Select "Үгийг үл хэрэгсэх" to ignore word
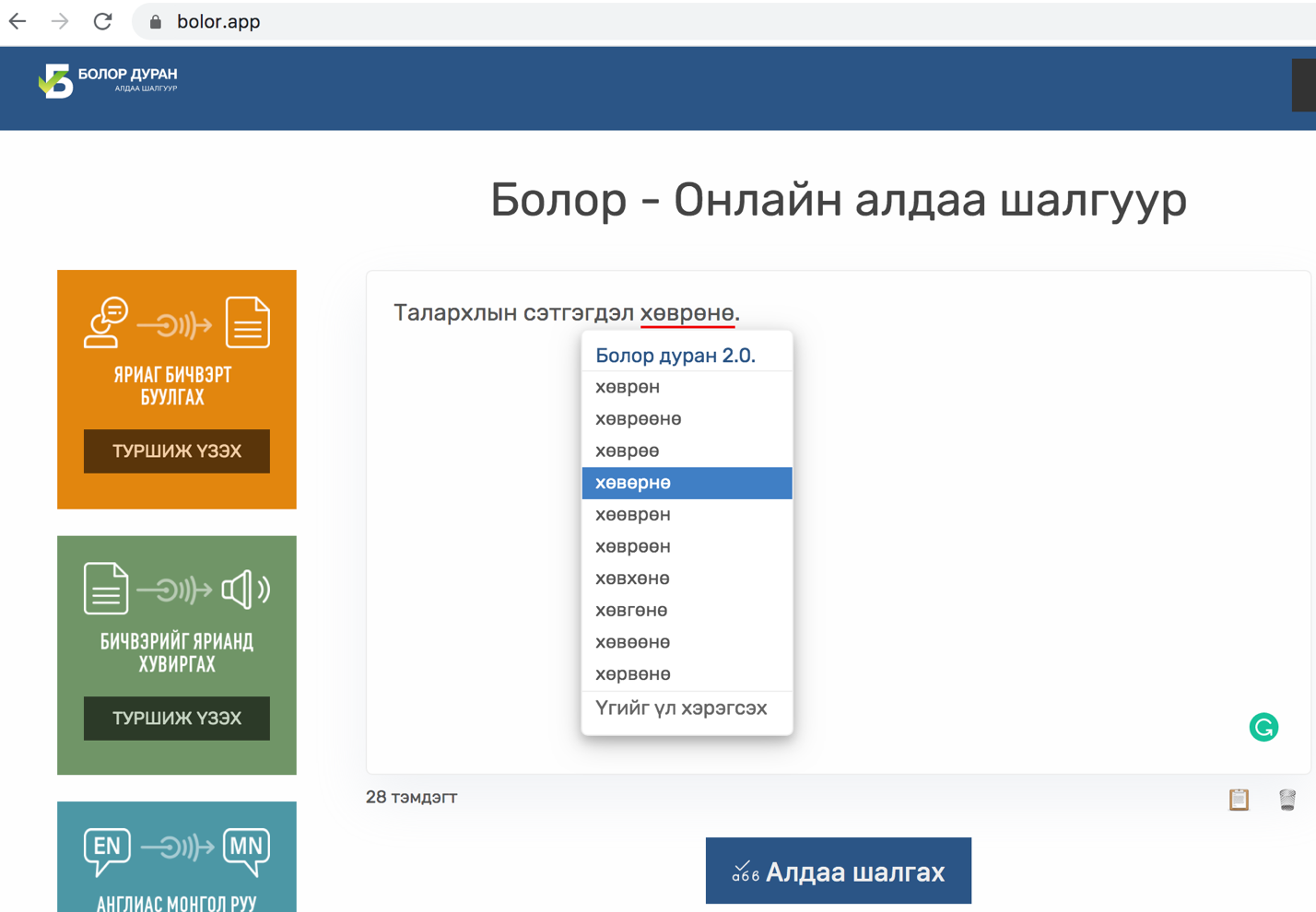1316x912 pixels. click(x=681, y=708)
